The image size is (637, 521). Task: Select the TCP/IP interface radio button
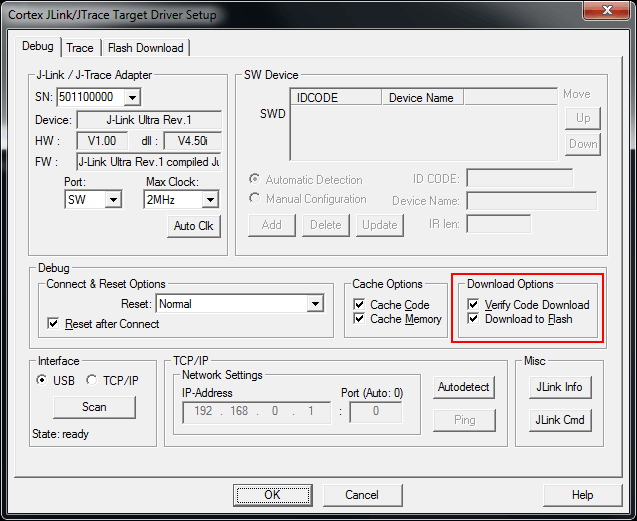tap(92, 380)
